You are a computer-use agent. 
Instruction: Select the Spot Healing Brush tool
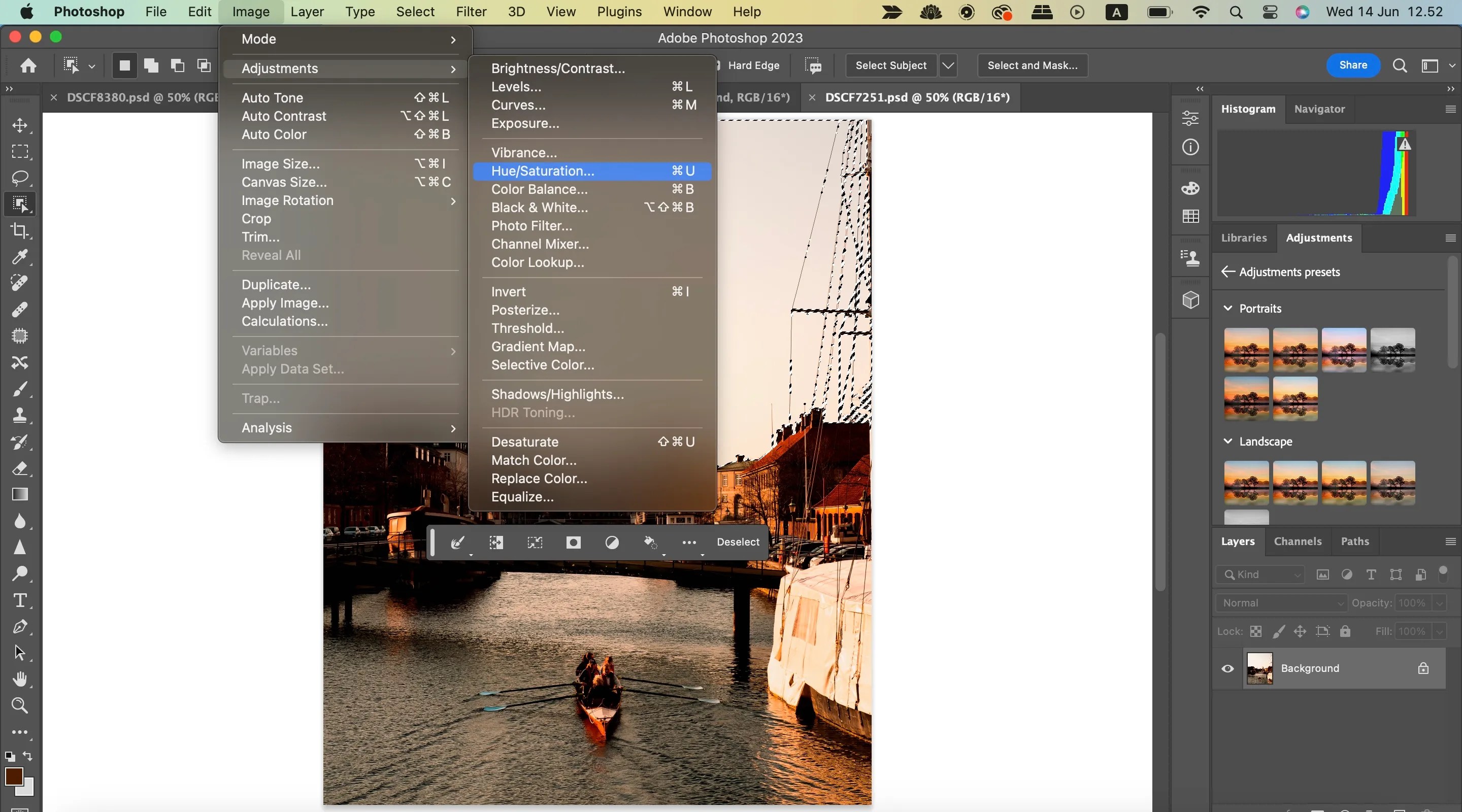(20, 283)
